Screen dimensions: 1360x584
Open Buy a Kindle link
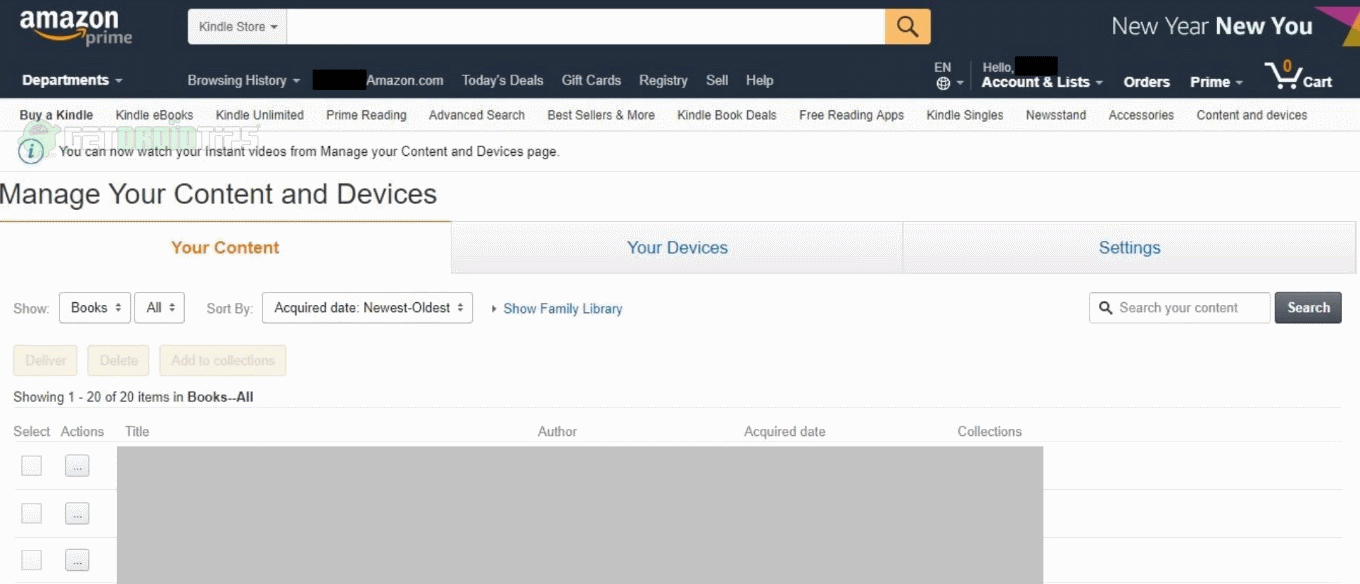(56, 115)
